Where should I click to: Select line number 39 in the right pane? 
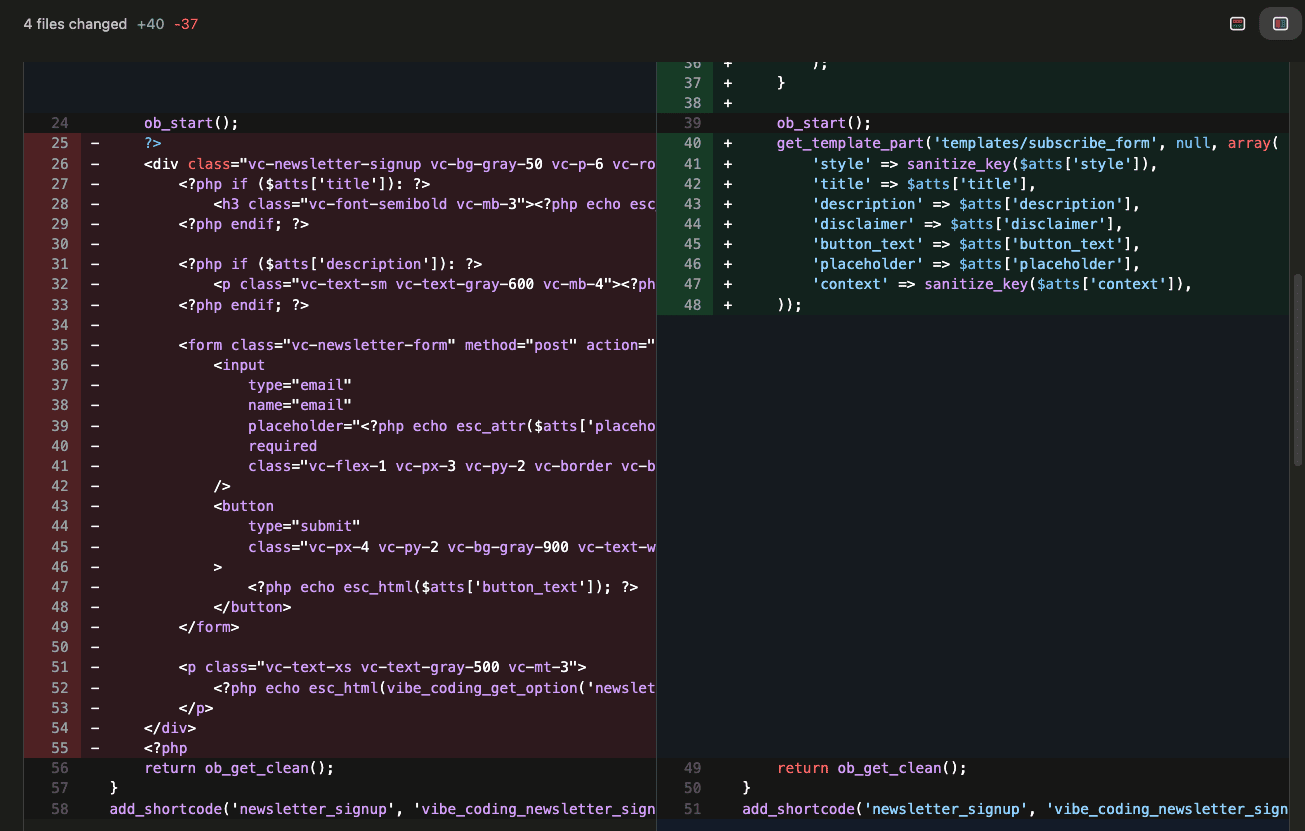click(x=693, y=122)
